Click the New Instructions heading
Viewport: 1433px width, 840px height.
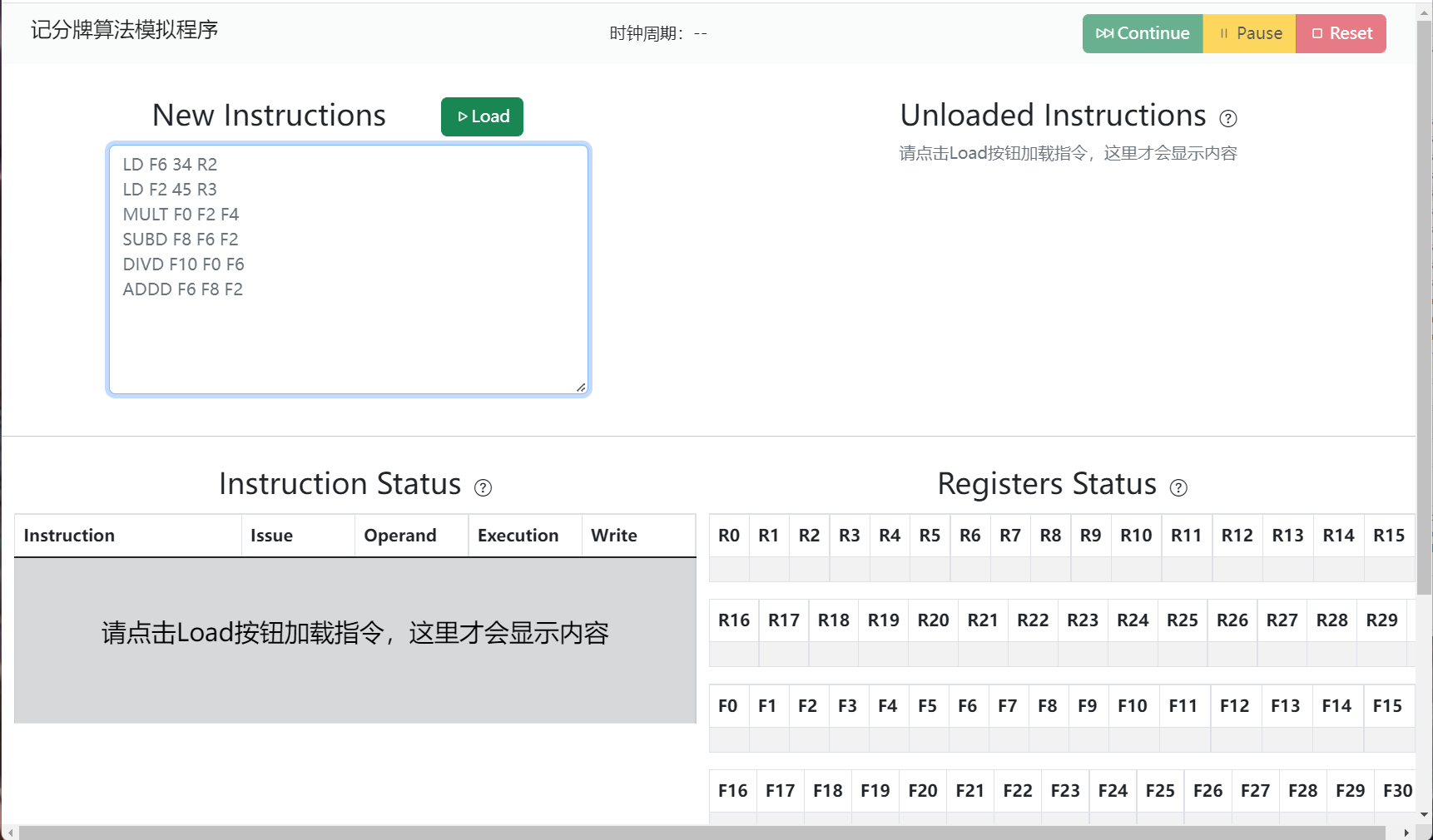pyautogui.click(x=269, y=116)
